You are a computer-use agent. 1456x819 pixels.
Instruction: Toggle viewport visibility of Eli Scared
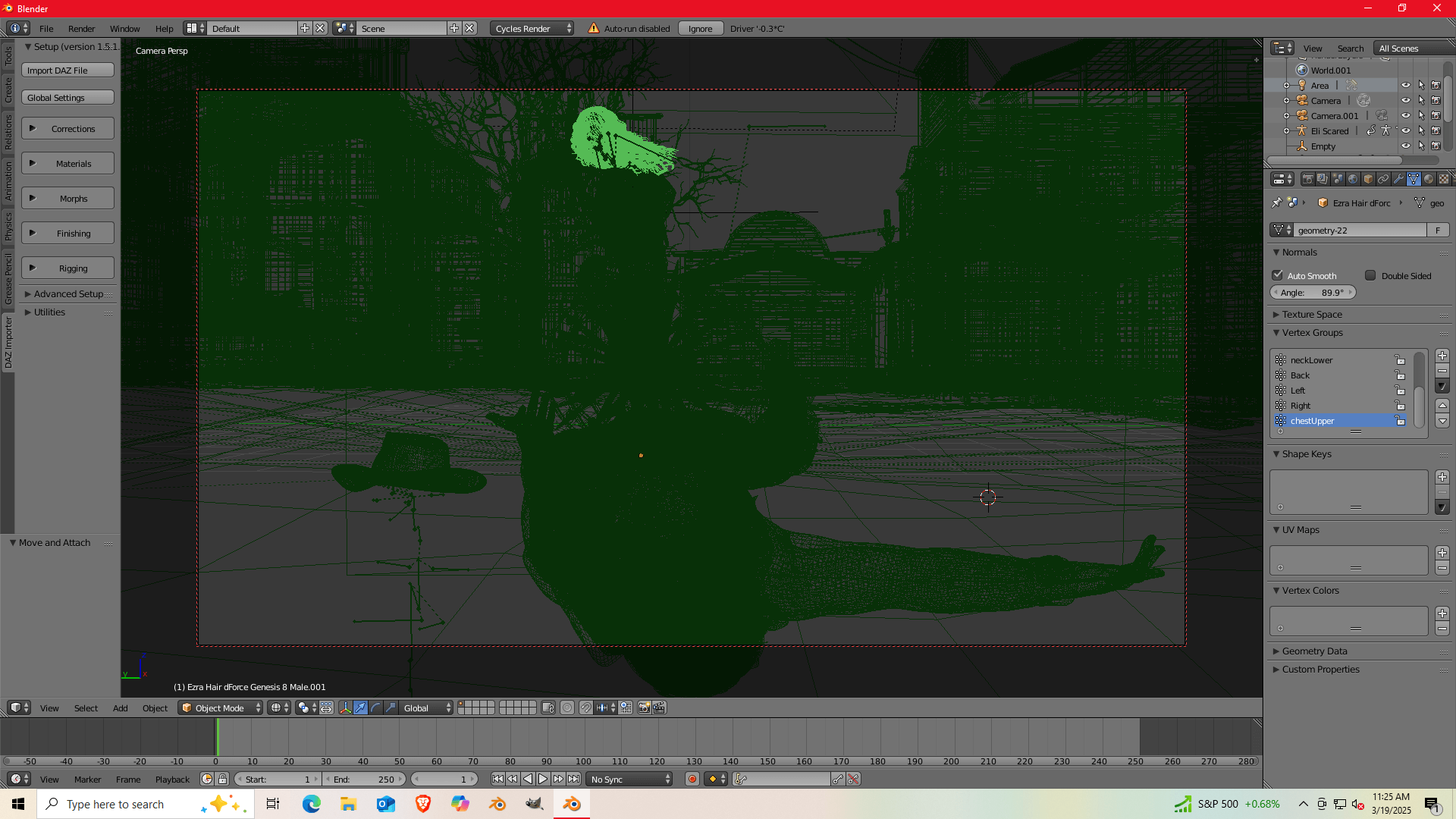point(1406,131)
